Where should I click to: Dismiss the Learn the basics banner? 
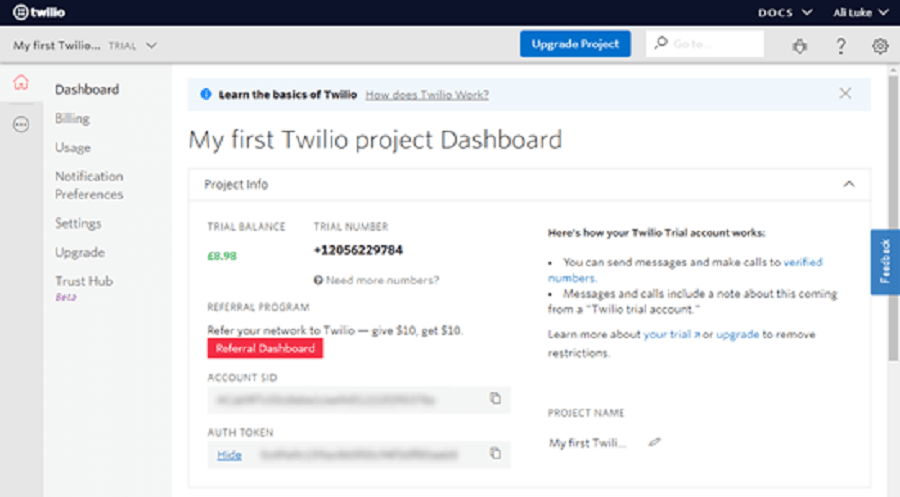tap(845, 94)
